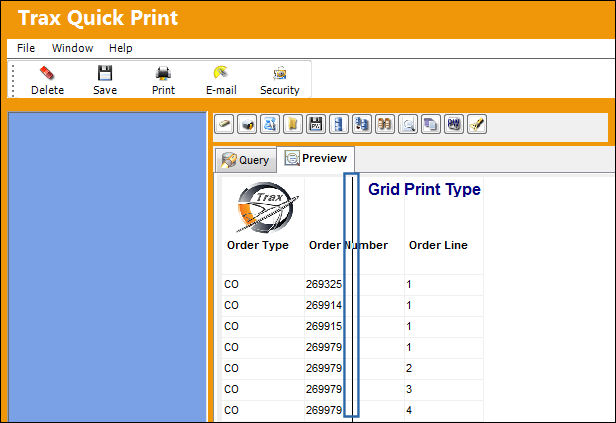
Task: Click Order Line 4 of order 269979
Action: 409,410
